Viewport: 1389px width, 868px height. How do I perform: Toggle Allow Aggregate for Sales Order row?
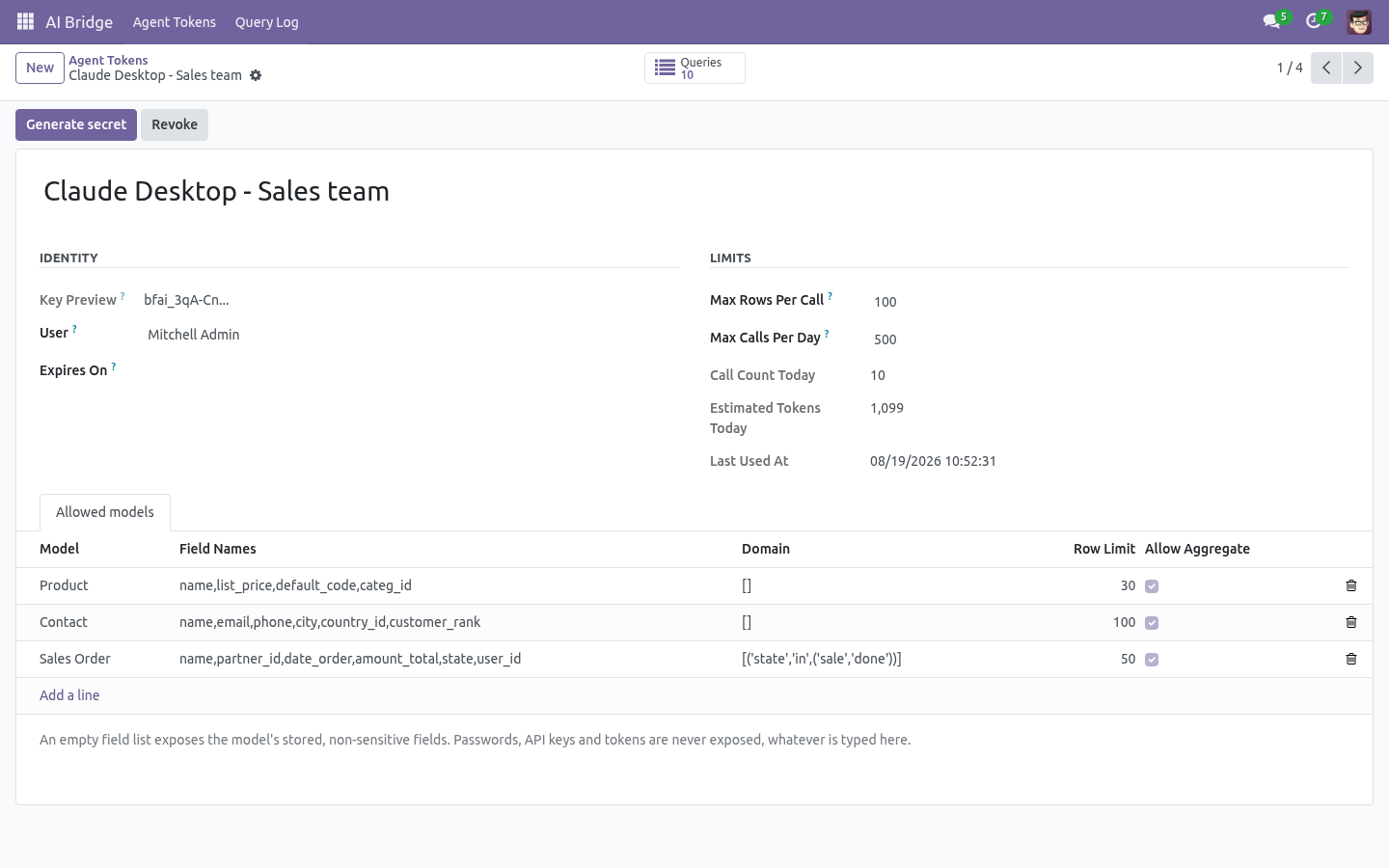(x=1152, y=660)
